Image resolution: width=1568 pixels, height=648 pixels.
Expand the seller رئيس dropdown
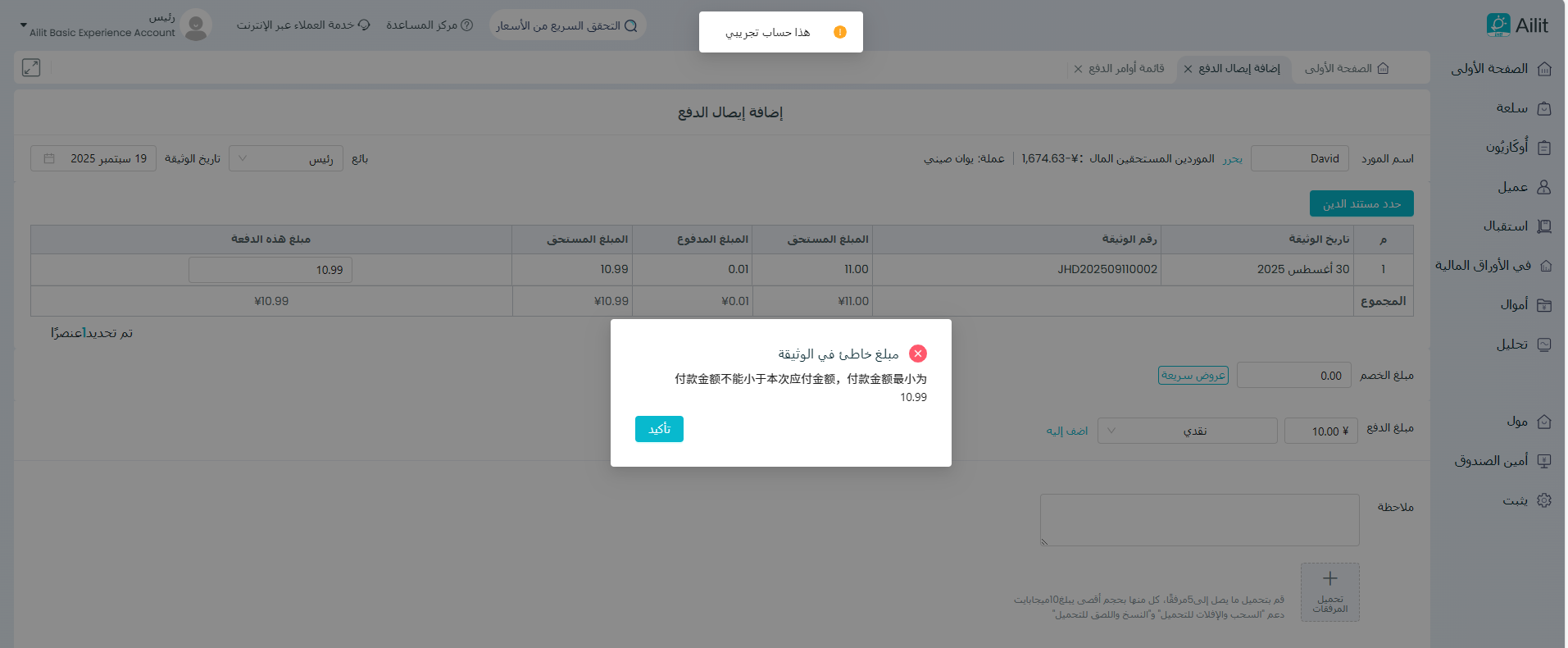tap(285, 158)
